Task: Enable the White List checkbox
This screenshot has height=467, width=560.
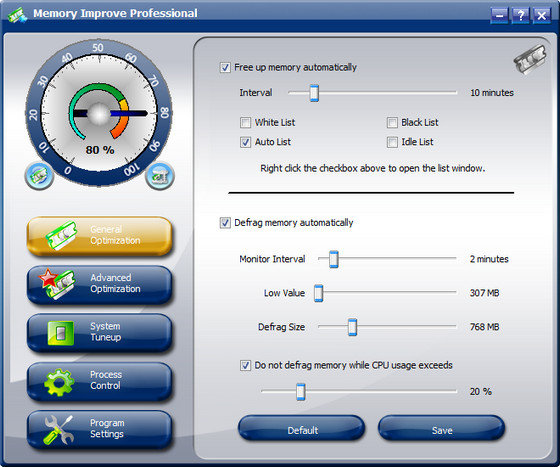Action: [245, 122]
